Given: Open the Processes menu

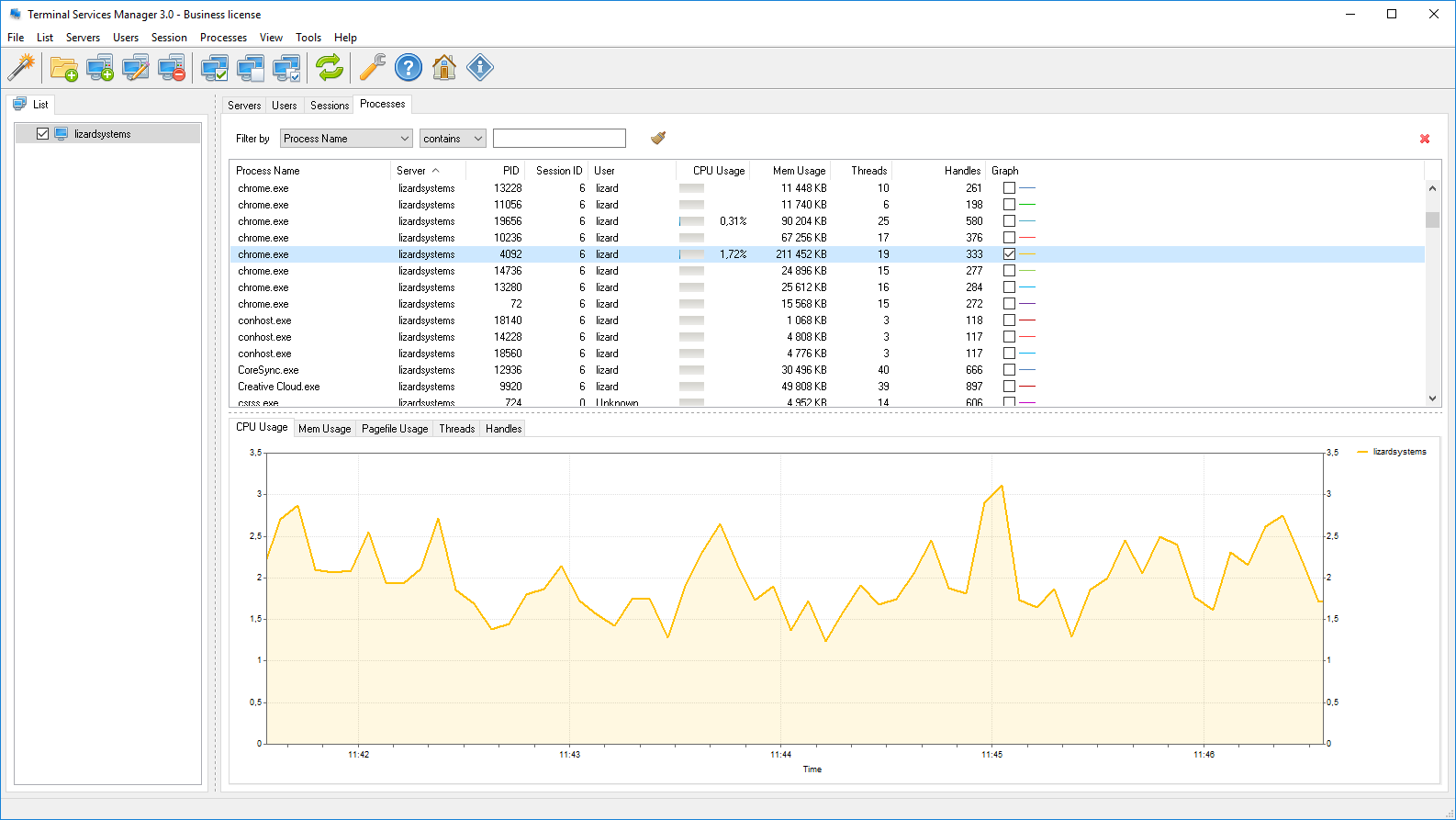Looking at the screenshot, I should coord(223,38).
